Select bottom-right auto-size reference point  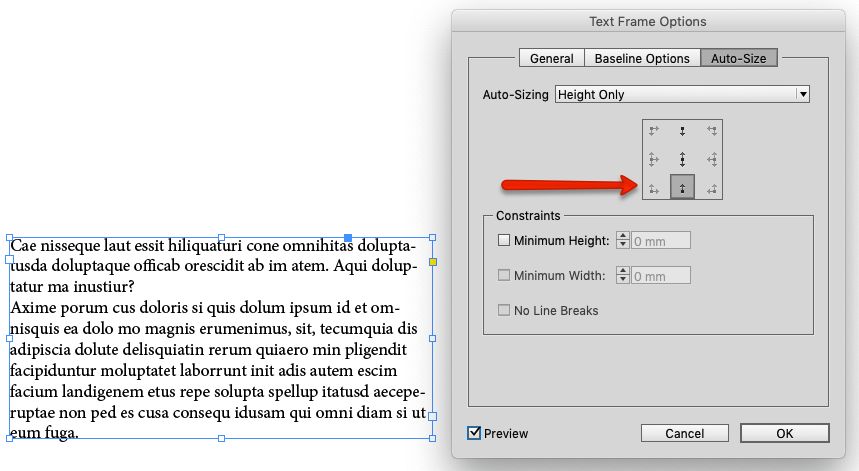pyautogui.click(x=712, y=189)
